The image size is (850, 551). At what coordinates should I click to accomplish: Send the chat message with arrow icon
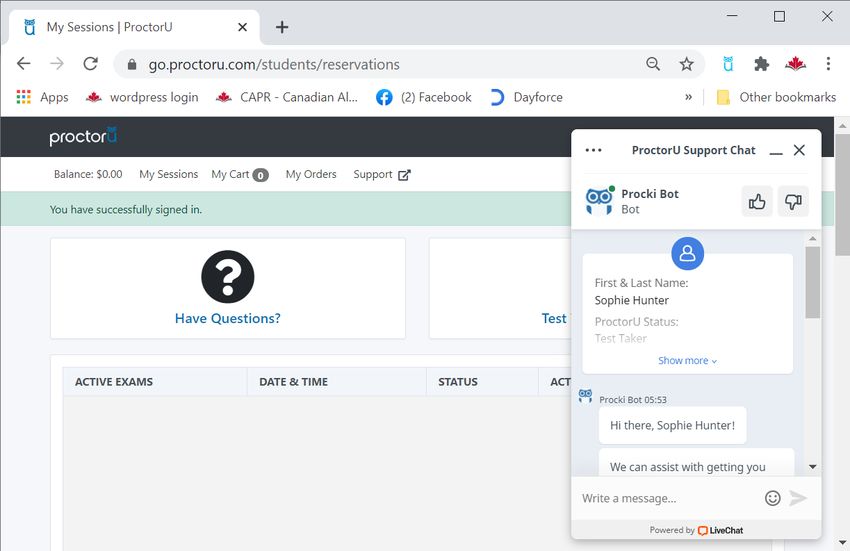(x=798, y=498)
